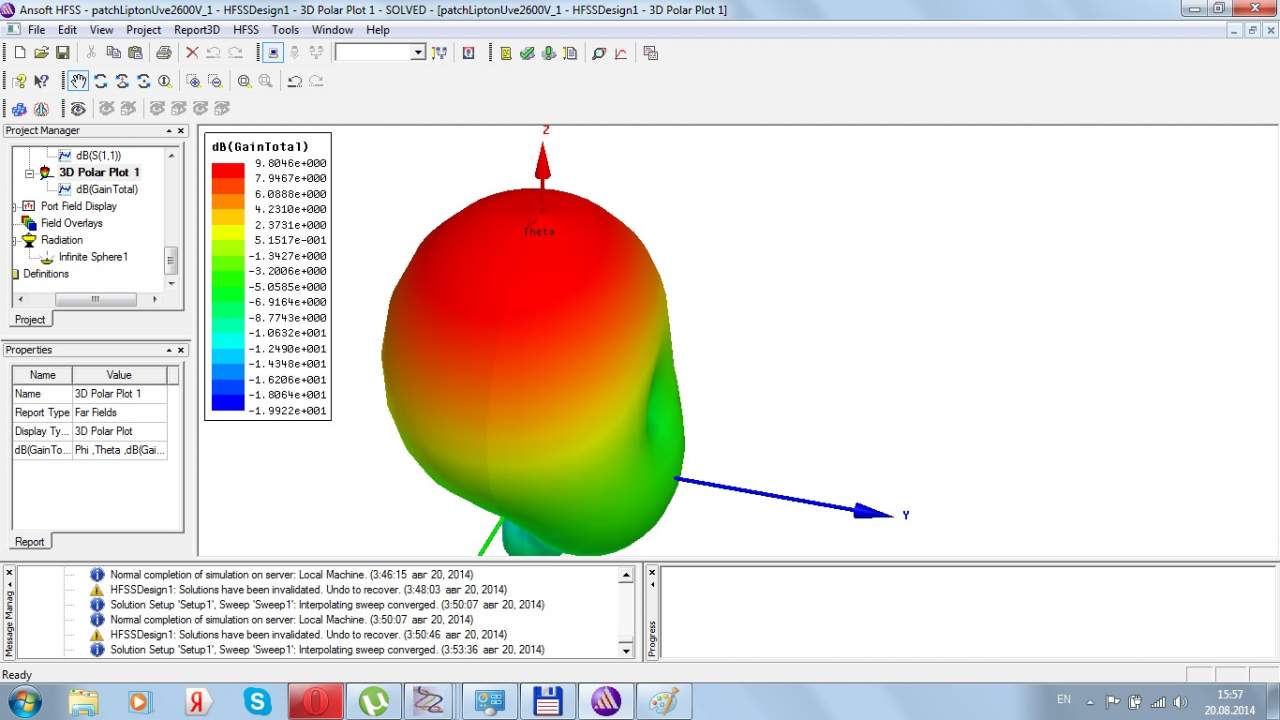This screenshot has width=1280, height=720.
Task: Toggle pin on Project Manager panel
Action: click(x=169, y=131)
